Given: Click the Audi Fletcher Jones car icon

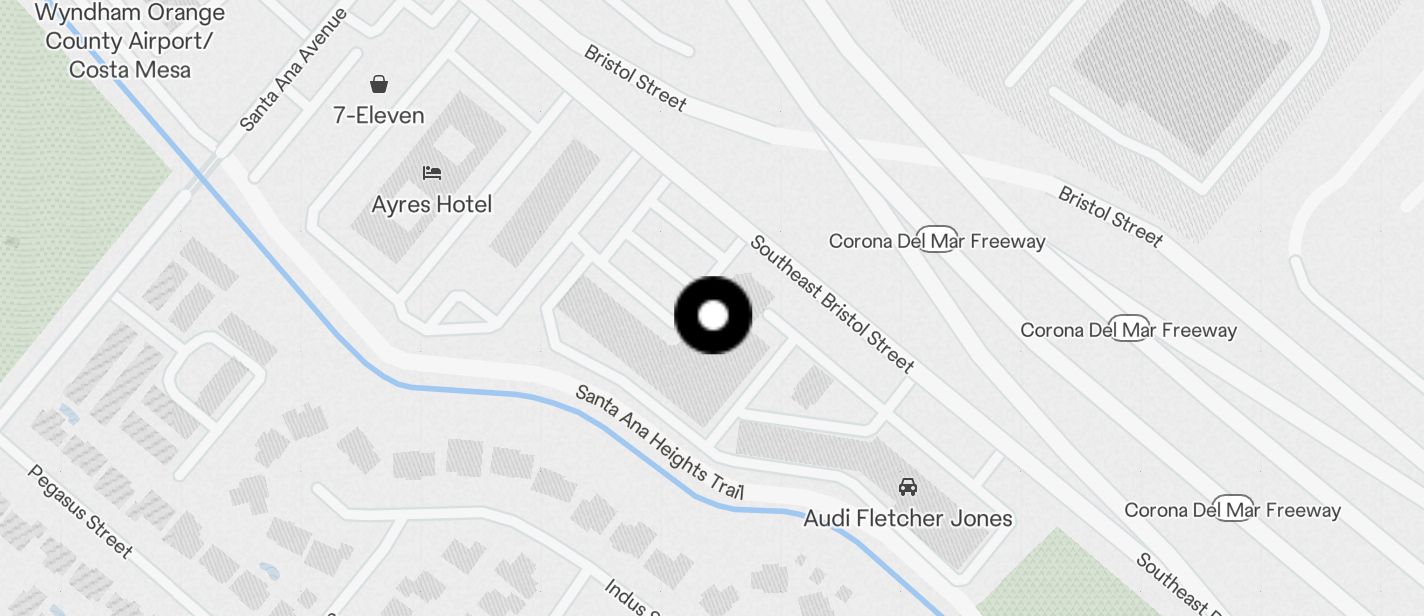Looking at the screenshot, I should pyautogui.click(x=908, y=487).
